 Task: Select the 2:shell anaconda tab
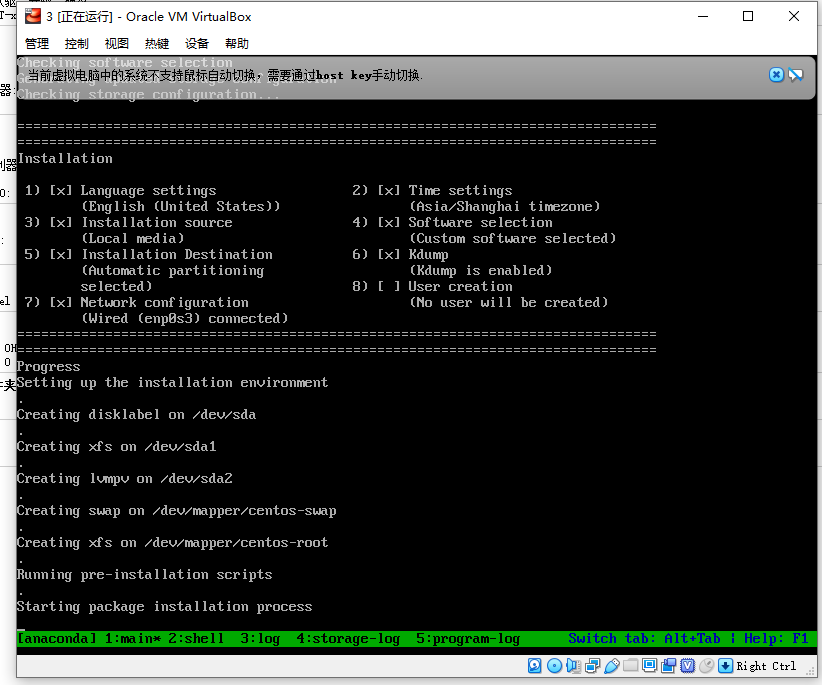(196, 638)
